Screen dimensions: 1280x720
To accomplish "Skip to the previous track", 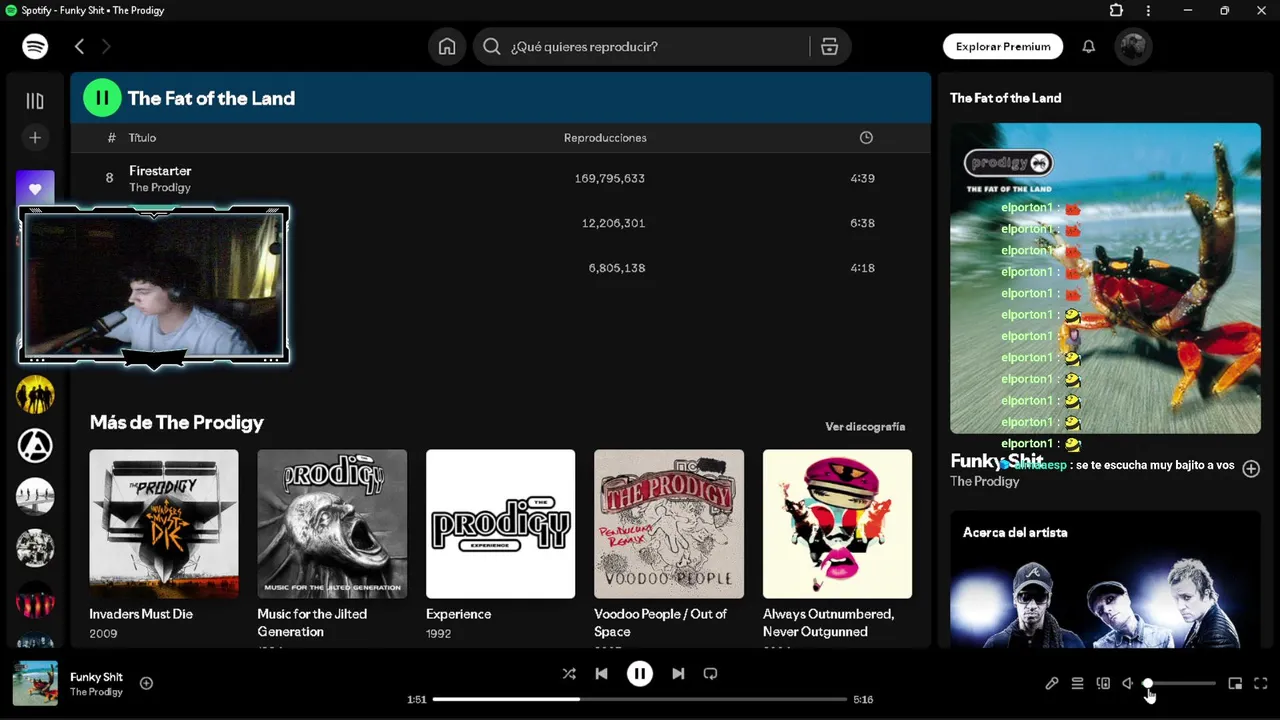I will [x=601, y=674].
